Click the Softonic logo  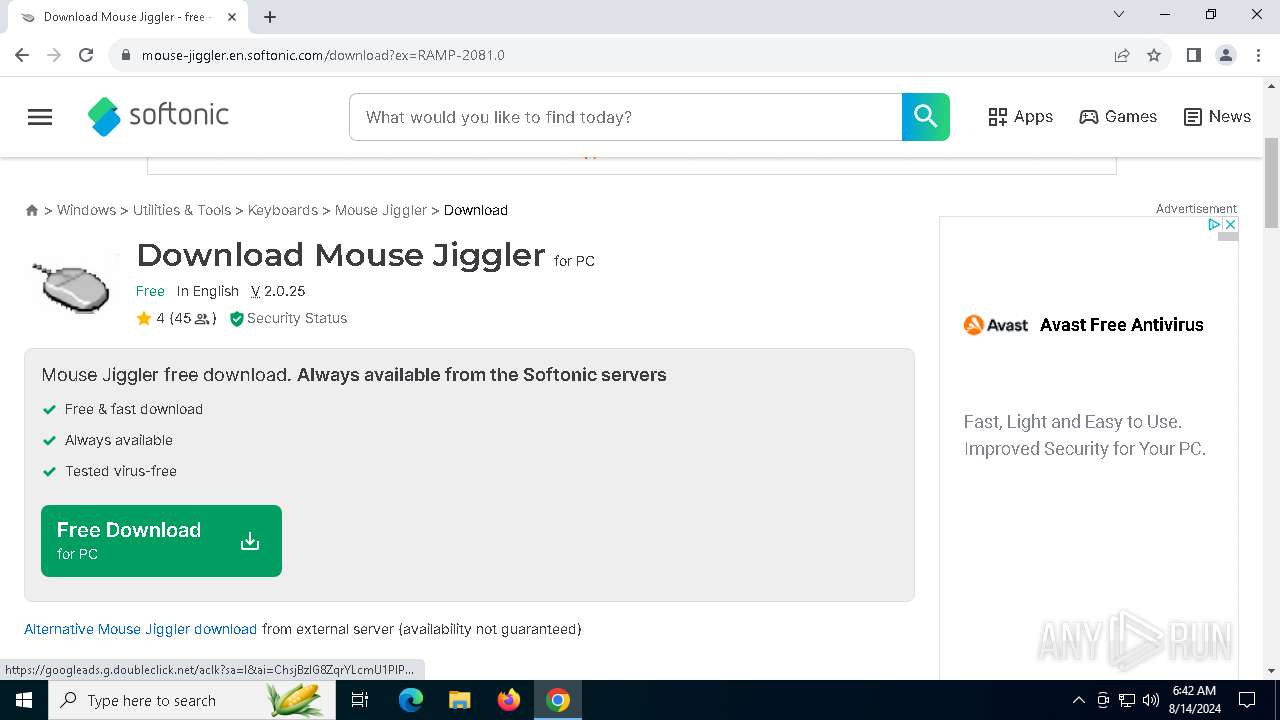click(x=158, y=117)
